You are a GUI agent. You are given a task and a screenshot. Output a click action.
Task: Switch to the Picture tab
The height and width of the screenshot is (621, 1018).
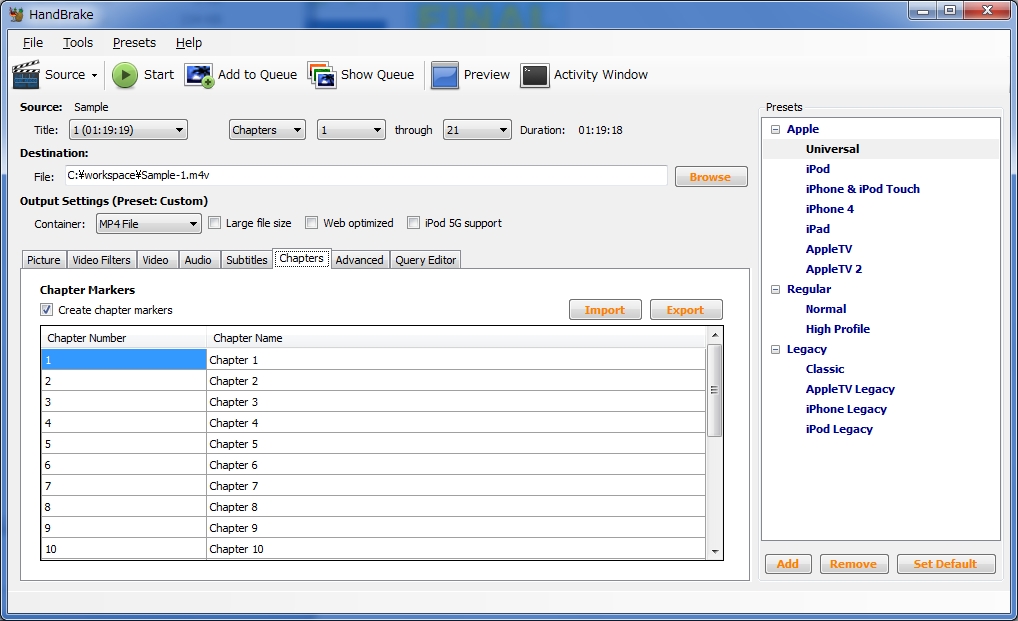click(43, 260)
